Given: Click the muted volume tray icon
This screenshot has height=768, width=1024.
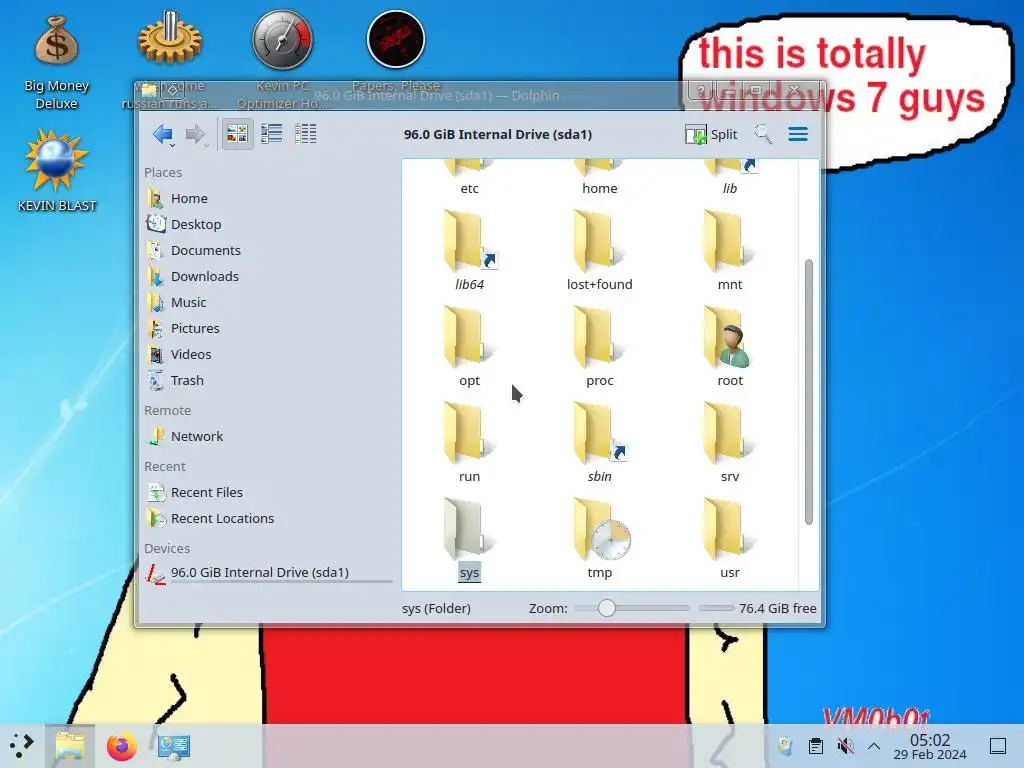Looking at the screenshot, I should (846, 745).
